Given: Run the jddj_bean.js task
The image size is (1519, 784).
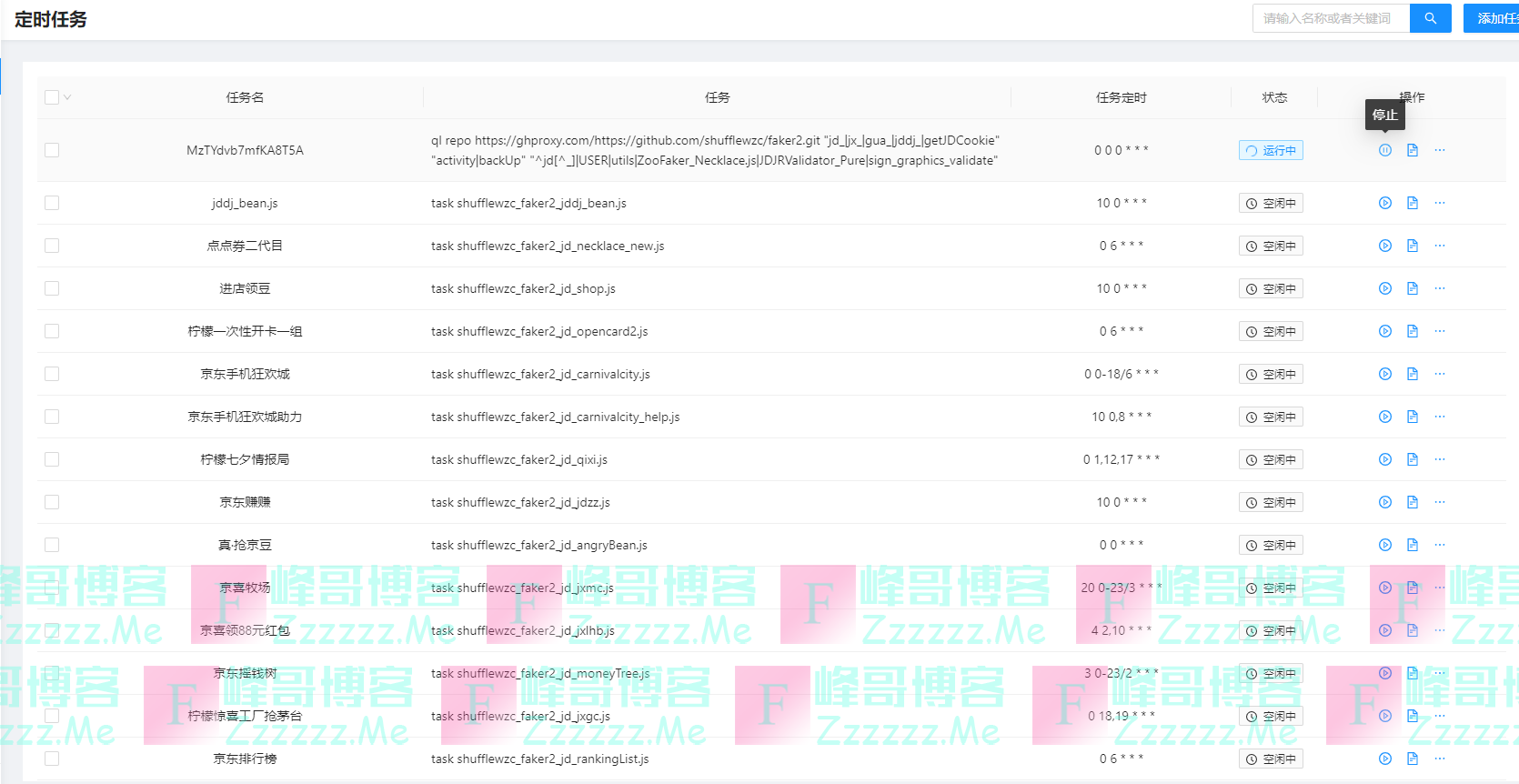Looking at the screenshot, I should point(1384,203).
